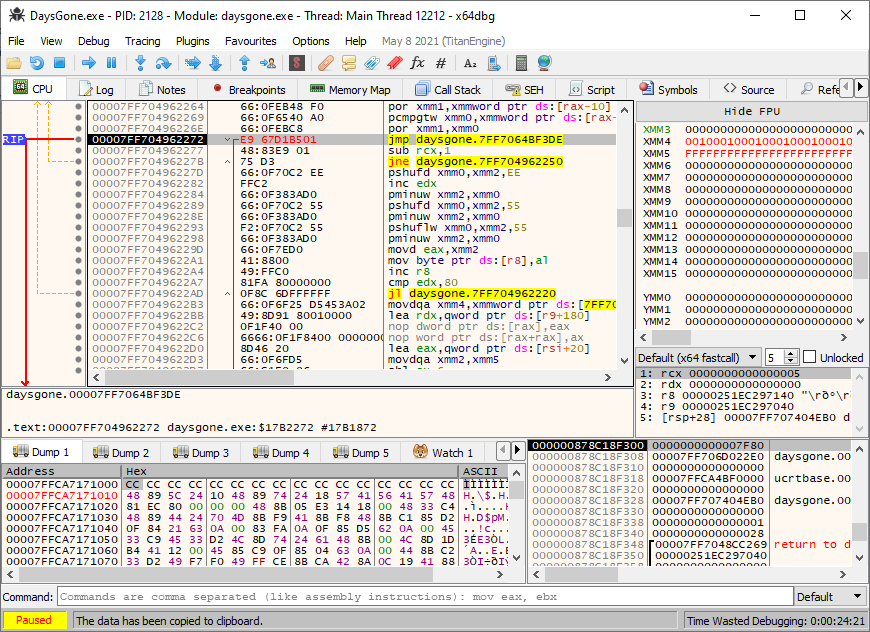The height and width of the screenshot is (632, 870).
Task: Enable the Unlocked checkbox
Action: 808,357
